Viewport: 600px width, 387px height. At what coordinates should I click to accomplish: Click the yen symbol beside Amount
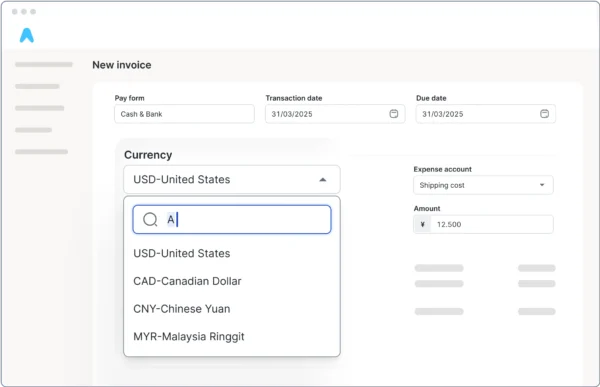[422, 224]
